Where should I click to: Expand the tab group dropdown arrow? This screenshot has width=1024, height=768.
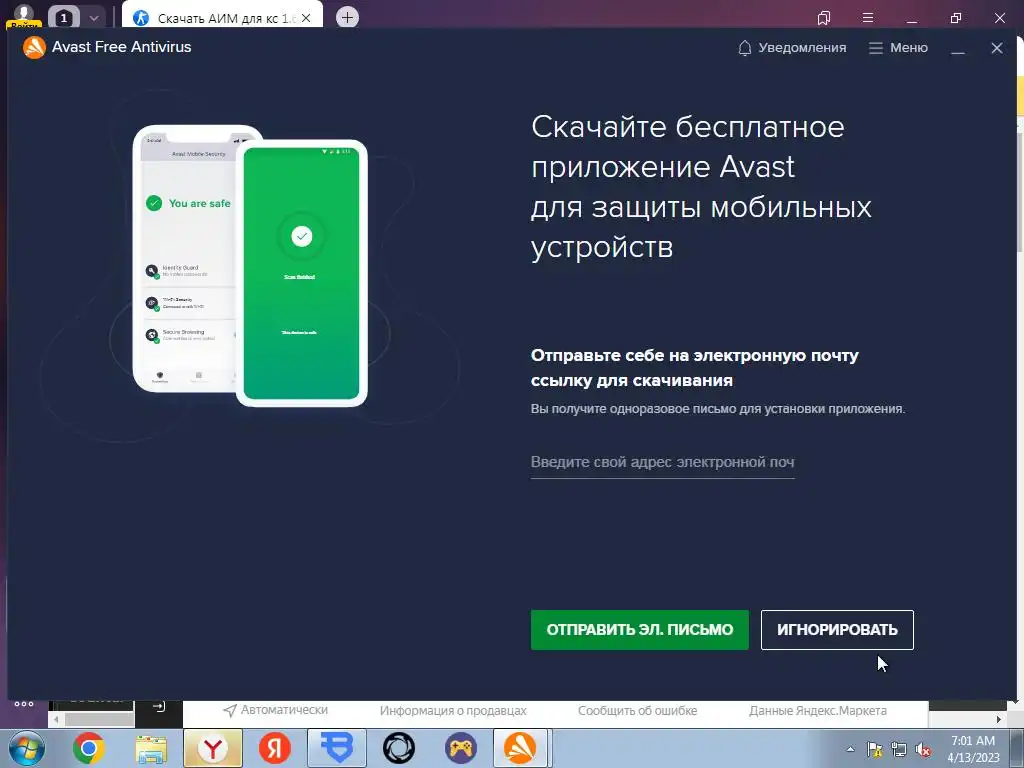93,18
